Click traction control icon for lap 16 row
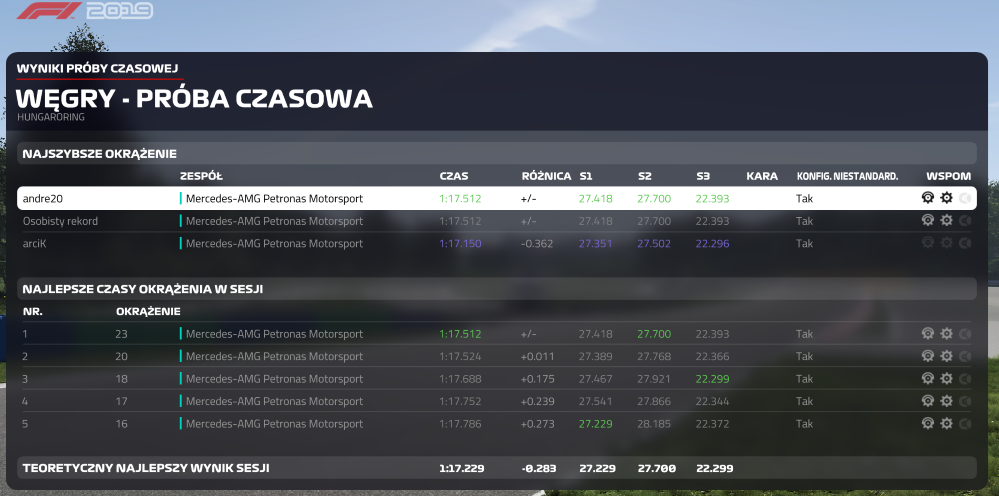Image resolution: width=999 pixels, height=496 pixels. (x=928, y=423)
